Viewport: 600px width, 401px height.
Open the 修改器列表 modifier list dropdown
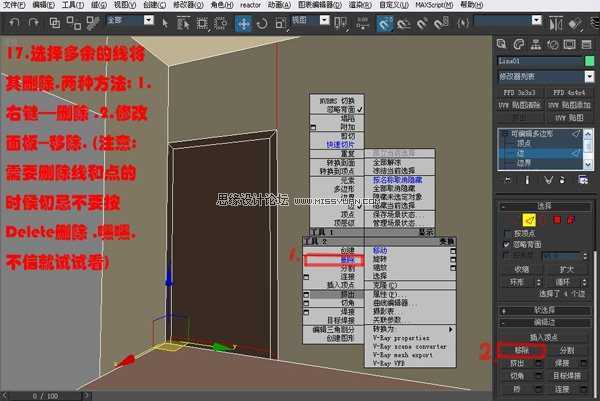(589, 77)
